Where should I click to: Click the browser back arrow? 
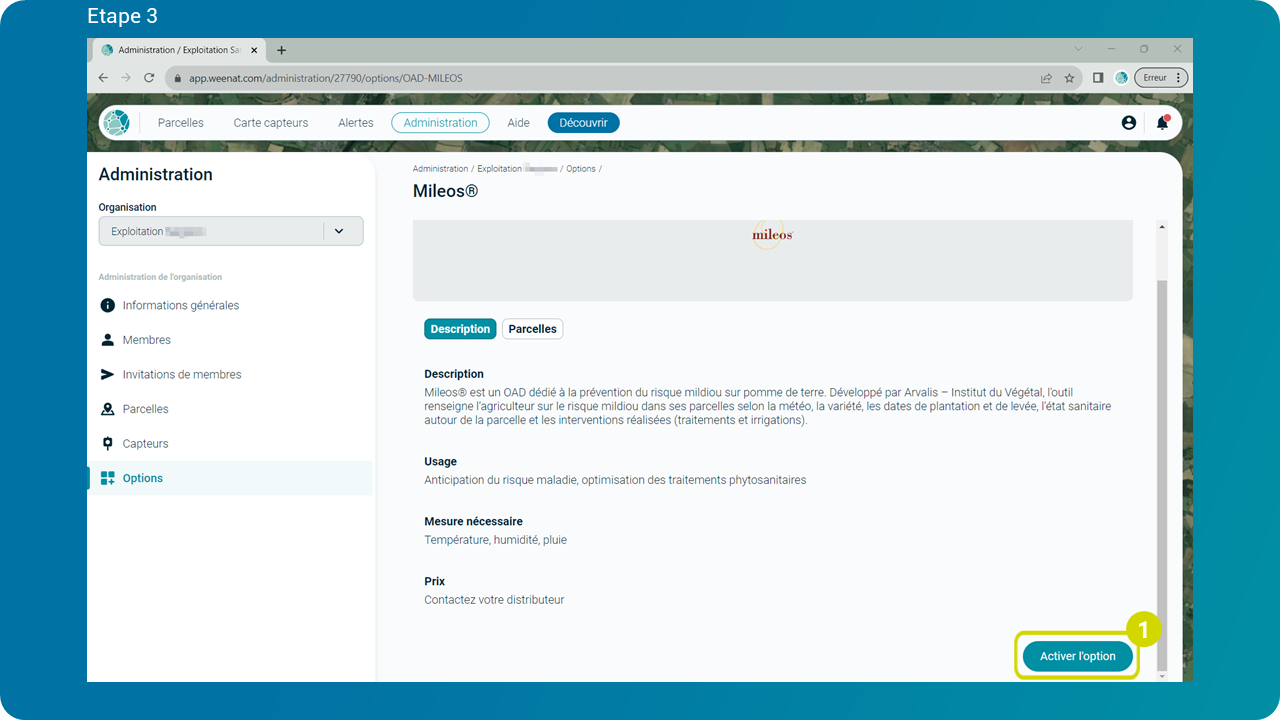click(103, 78)
